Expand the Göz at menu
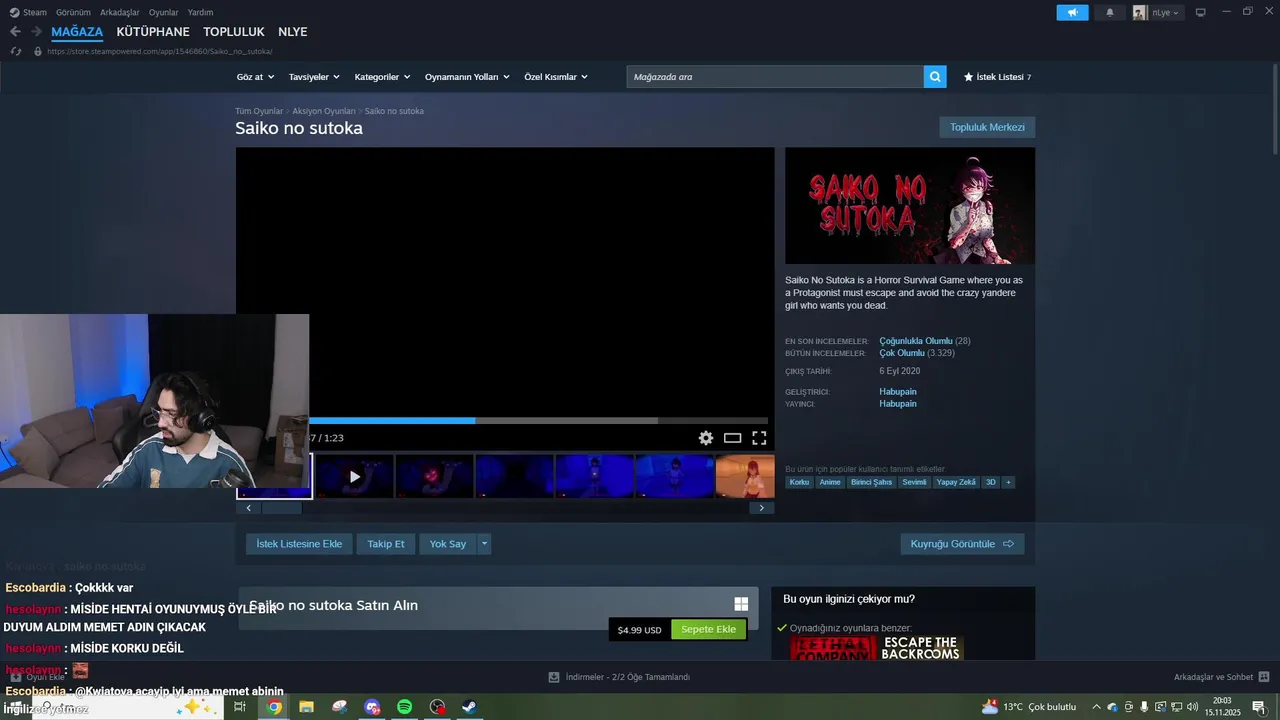 pos(256,77)
